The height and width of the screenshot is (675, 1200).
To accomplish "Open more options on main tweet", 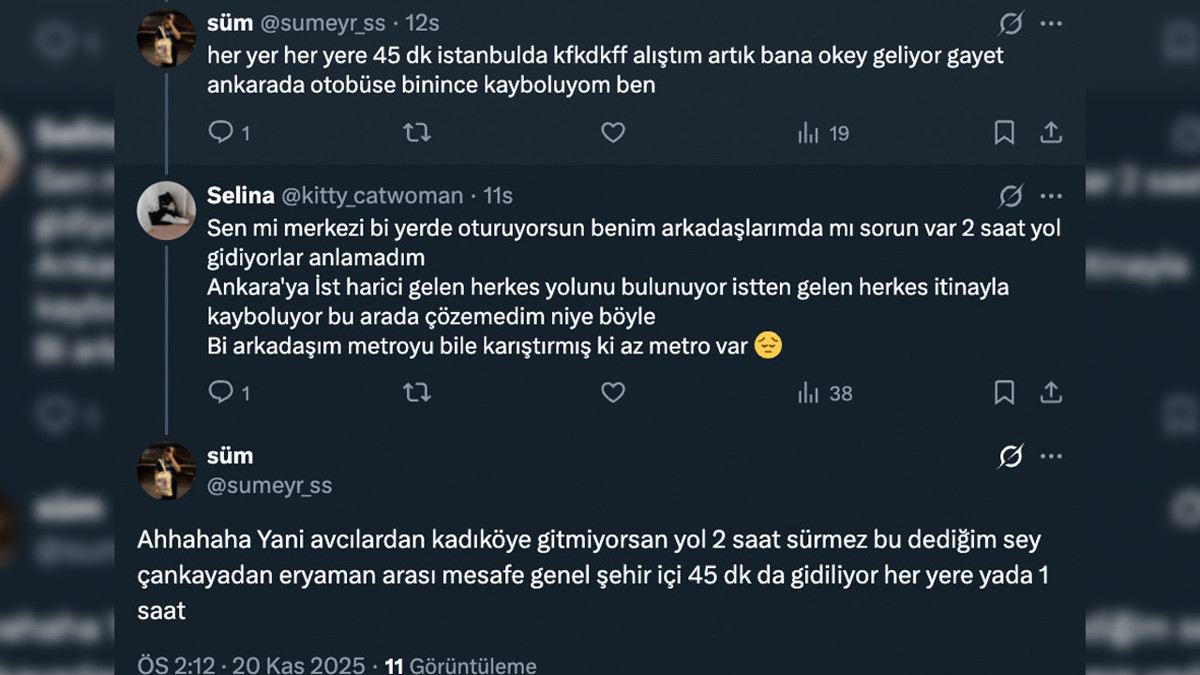I will point(1051,457).
